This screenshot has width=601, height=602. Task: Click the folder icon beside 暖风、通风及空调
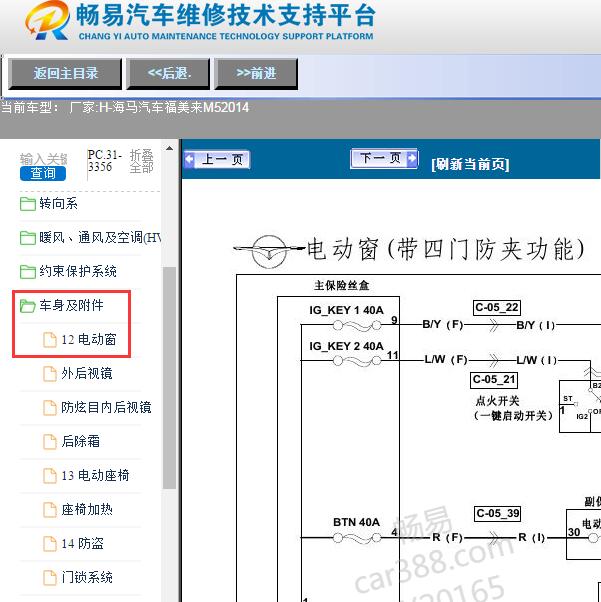28,238
